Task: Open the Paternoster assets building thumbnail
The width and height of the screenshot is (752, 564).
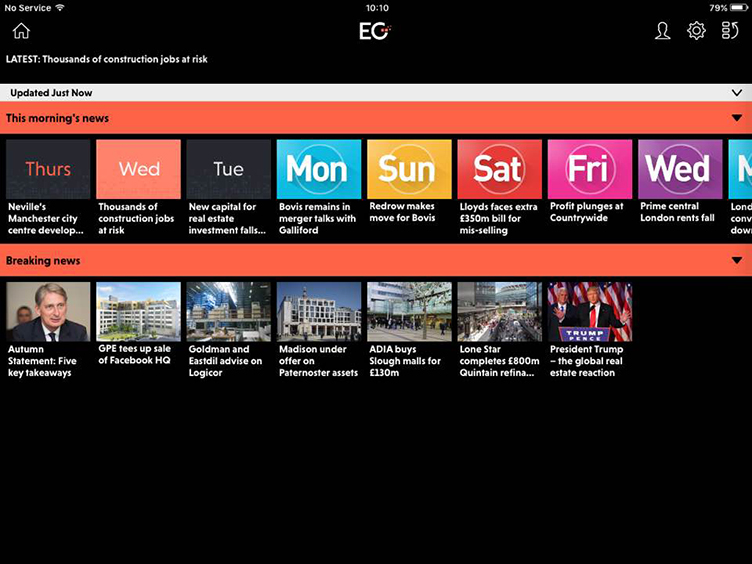Action: click(319, 312)
